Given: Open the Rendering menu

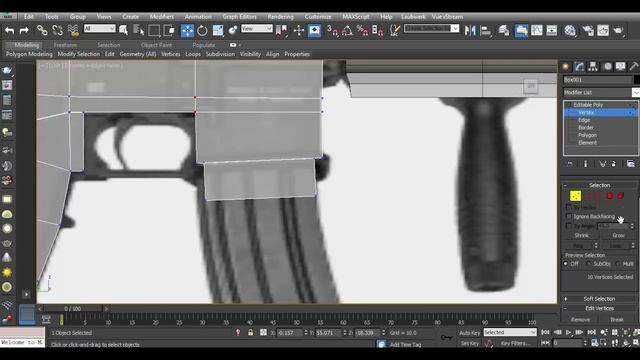Looking at the screenshot, I should 280,17.
